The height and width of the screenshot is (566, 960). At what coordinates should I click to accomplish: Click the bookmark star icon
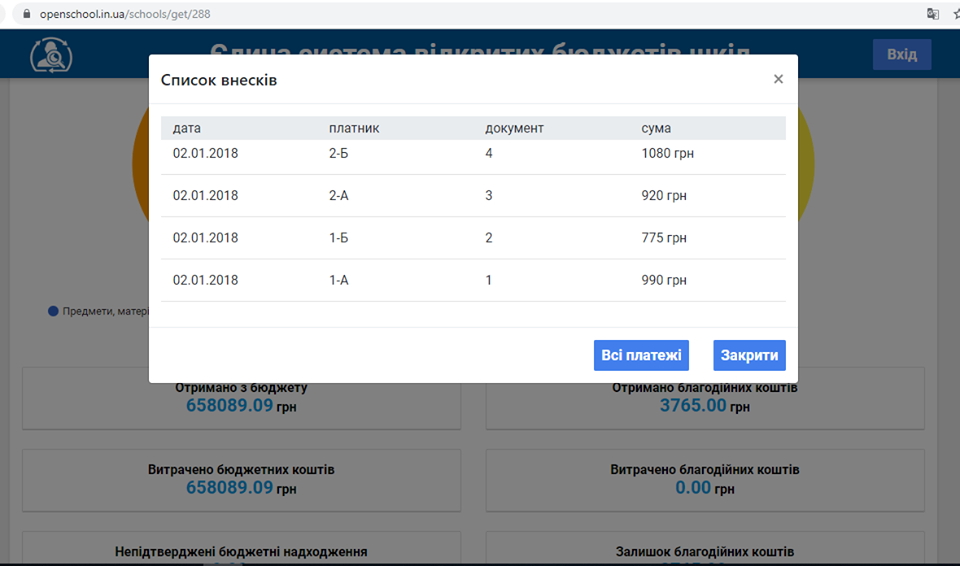(x=954, y=14)
